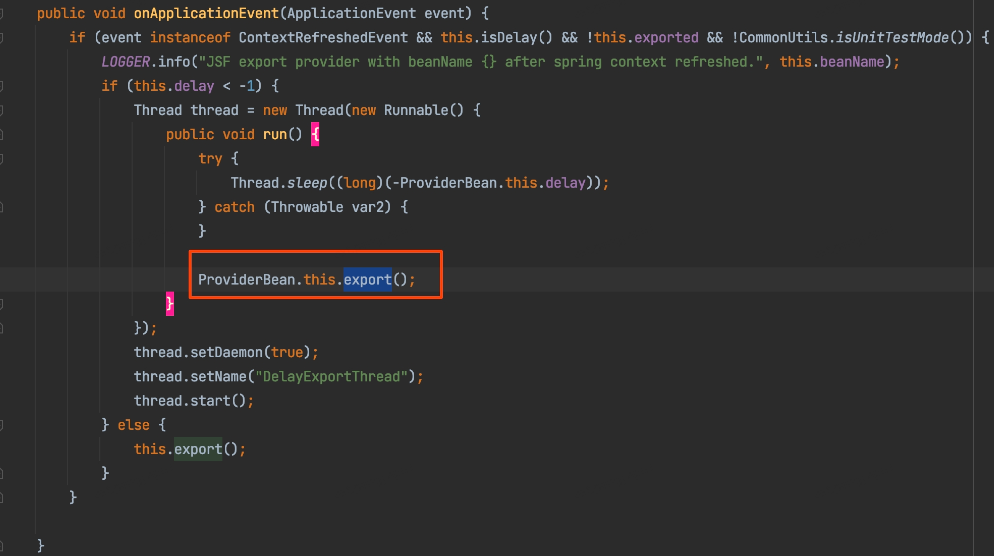
Task: Click the LOGGER constant
Action: pos(126,61)
